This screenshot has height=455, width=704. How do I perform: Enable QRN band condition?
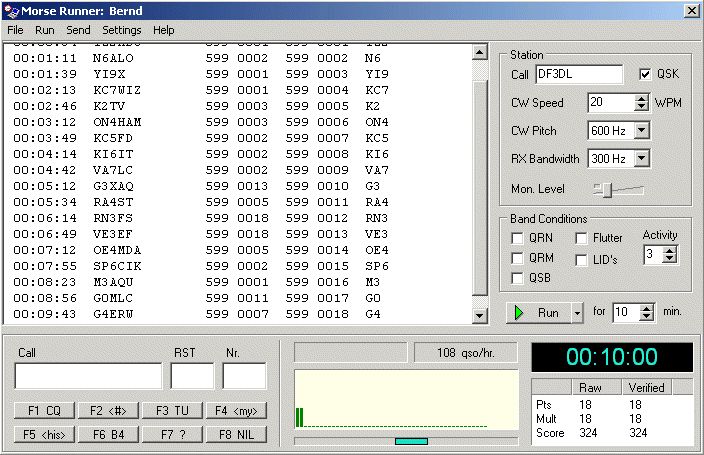point(517,238)
